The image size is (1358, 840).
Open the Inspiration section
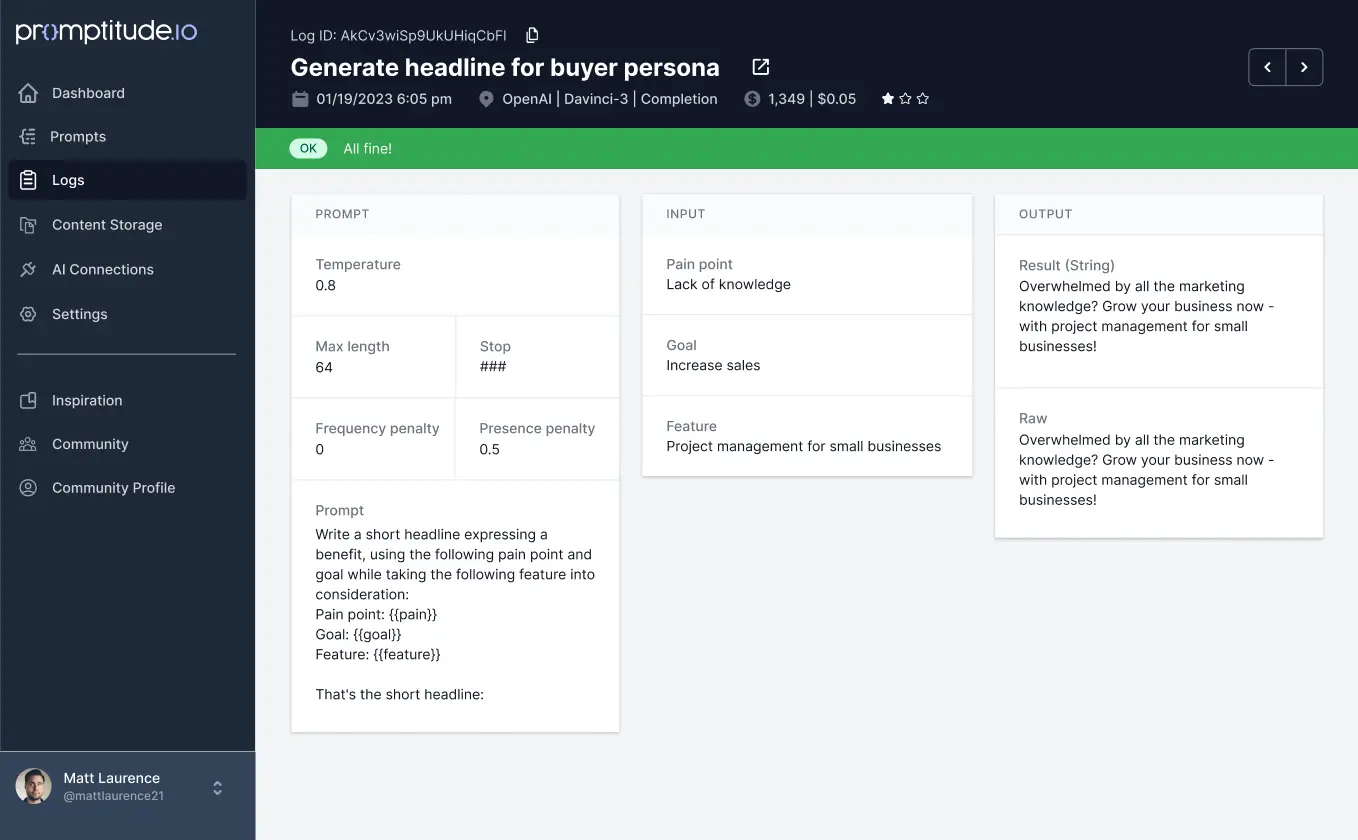[x=88, y=400]
